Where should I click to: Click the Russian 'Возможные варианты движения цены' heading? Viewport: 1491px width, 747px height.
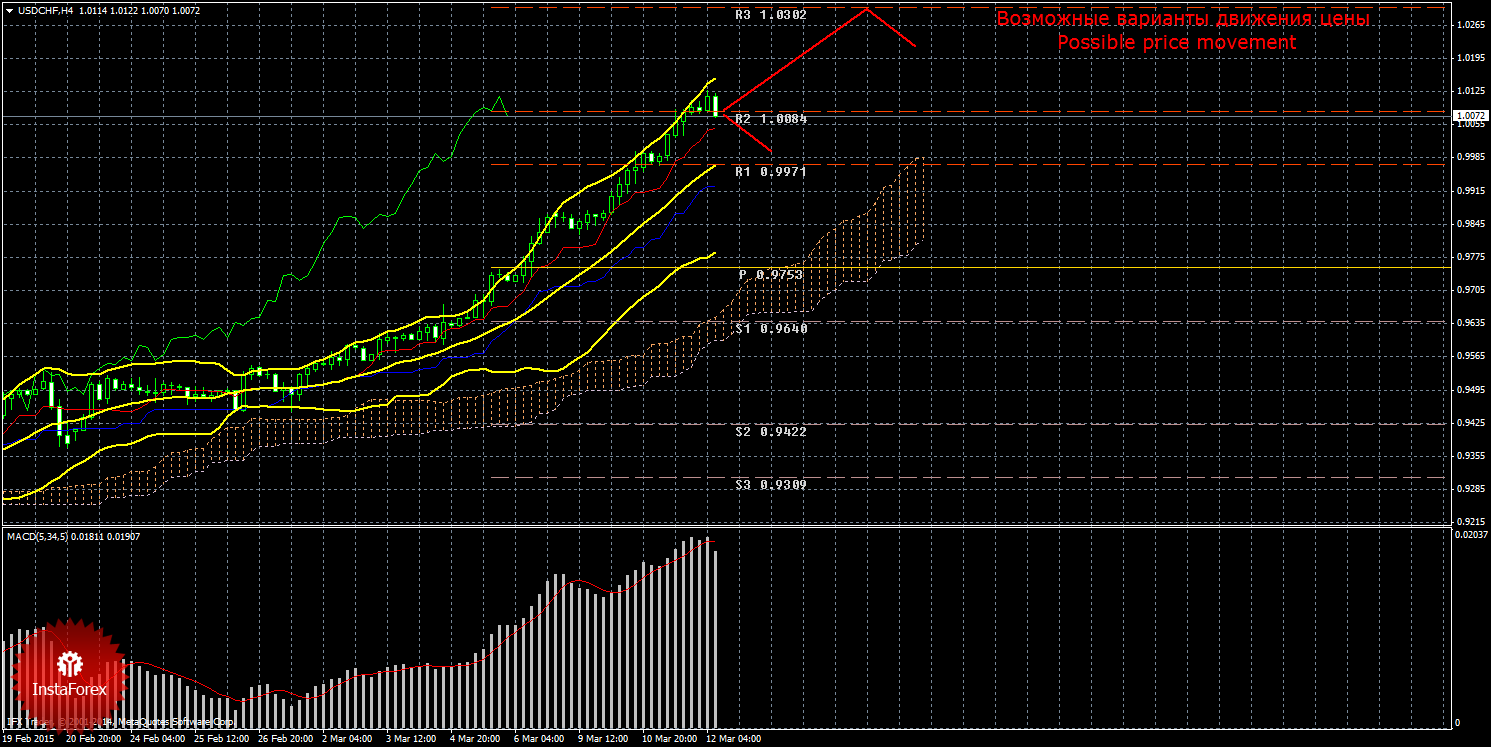[1183, 19]
